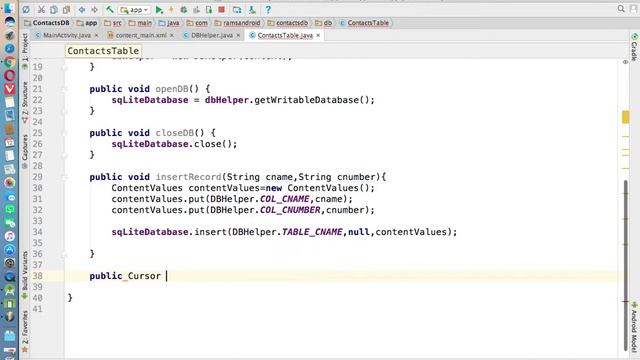This screenshot has width=640, height=360.
Task: Open the Favorites tool window tab
Action: 25,331
